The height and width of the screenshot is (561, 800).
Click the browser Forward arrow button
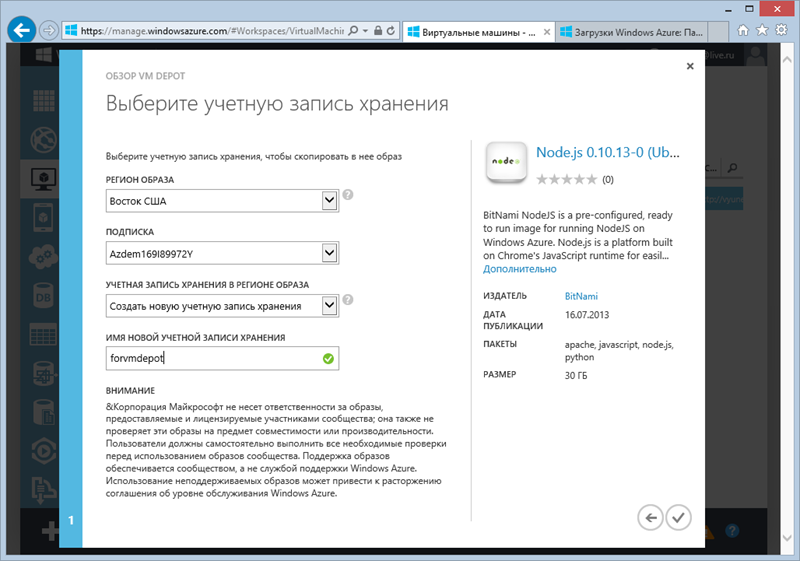pyautogui.click(x=49, y=31)
